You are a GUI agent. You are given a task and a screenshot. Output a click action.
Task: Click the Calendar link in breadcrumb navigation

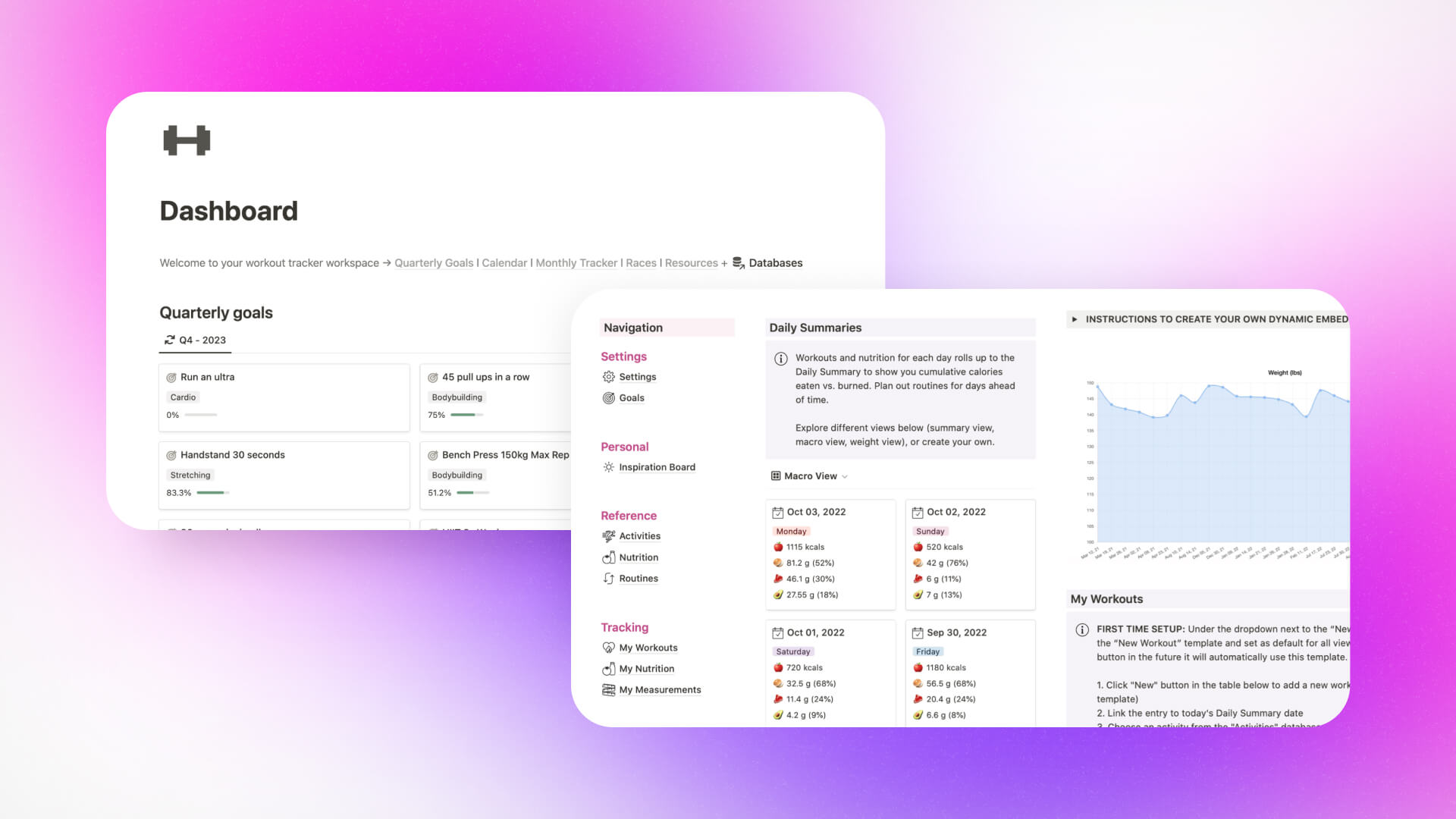(x=503, y=263)
